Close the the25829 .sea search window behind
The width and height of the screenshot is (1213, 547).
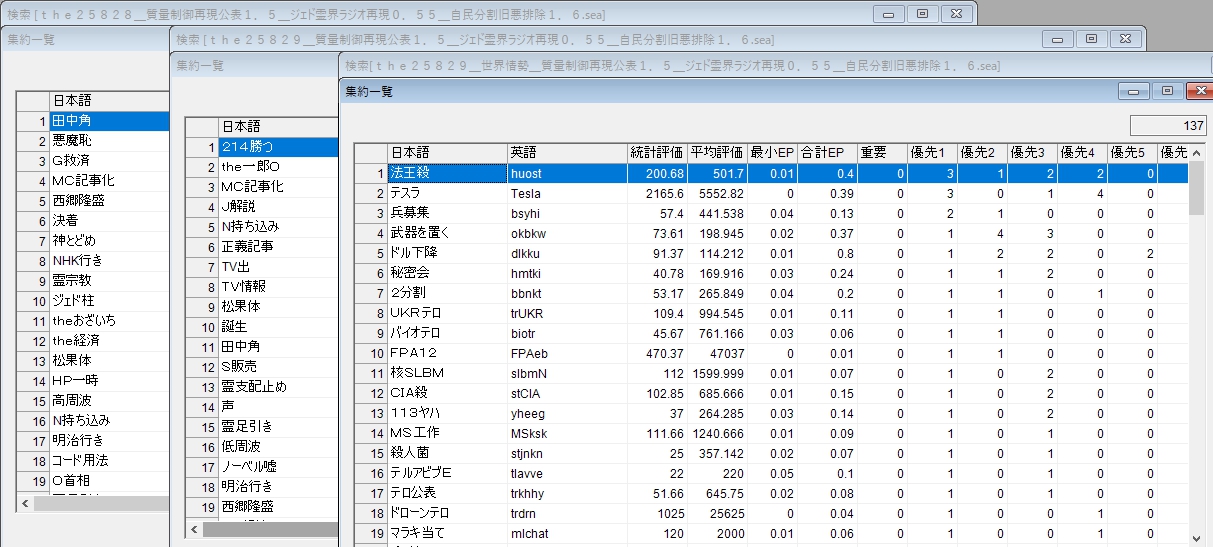point(1125,39)
